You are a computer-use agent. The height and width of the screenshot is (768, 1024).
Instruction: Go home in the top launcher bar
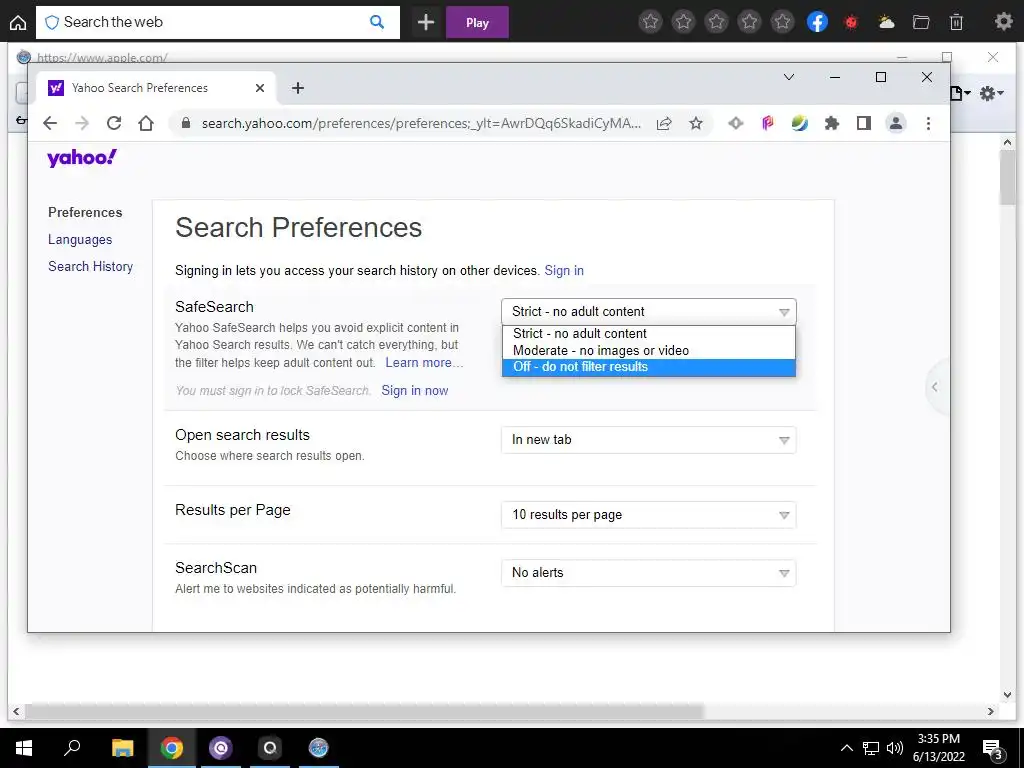[18, 23]
